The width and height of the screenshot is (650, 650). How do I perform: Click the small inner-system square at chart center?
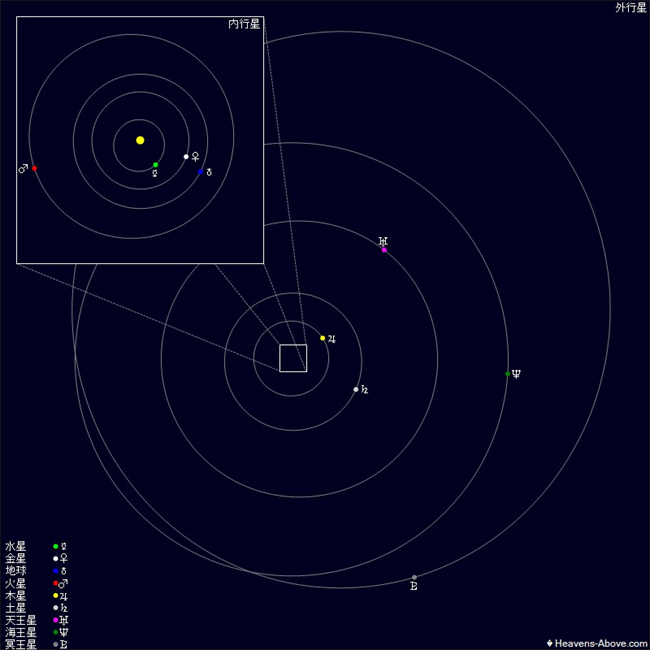click(x=293, y=358)
